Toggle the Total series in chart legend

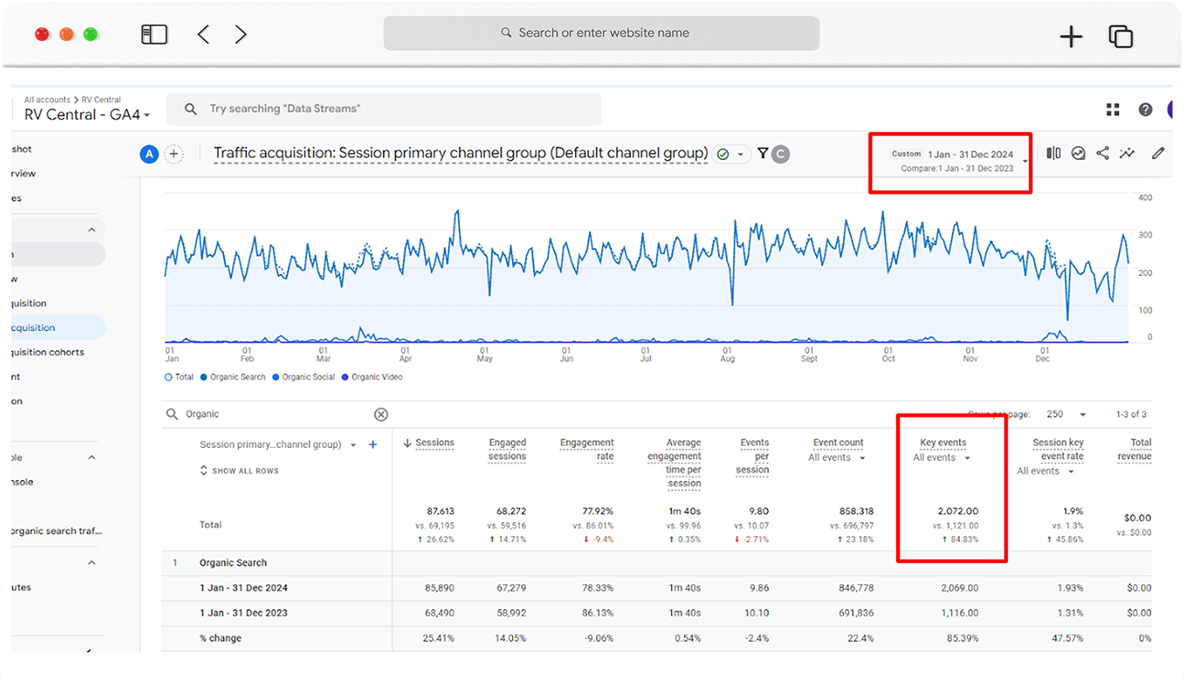(179, 377)
